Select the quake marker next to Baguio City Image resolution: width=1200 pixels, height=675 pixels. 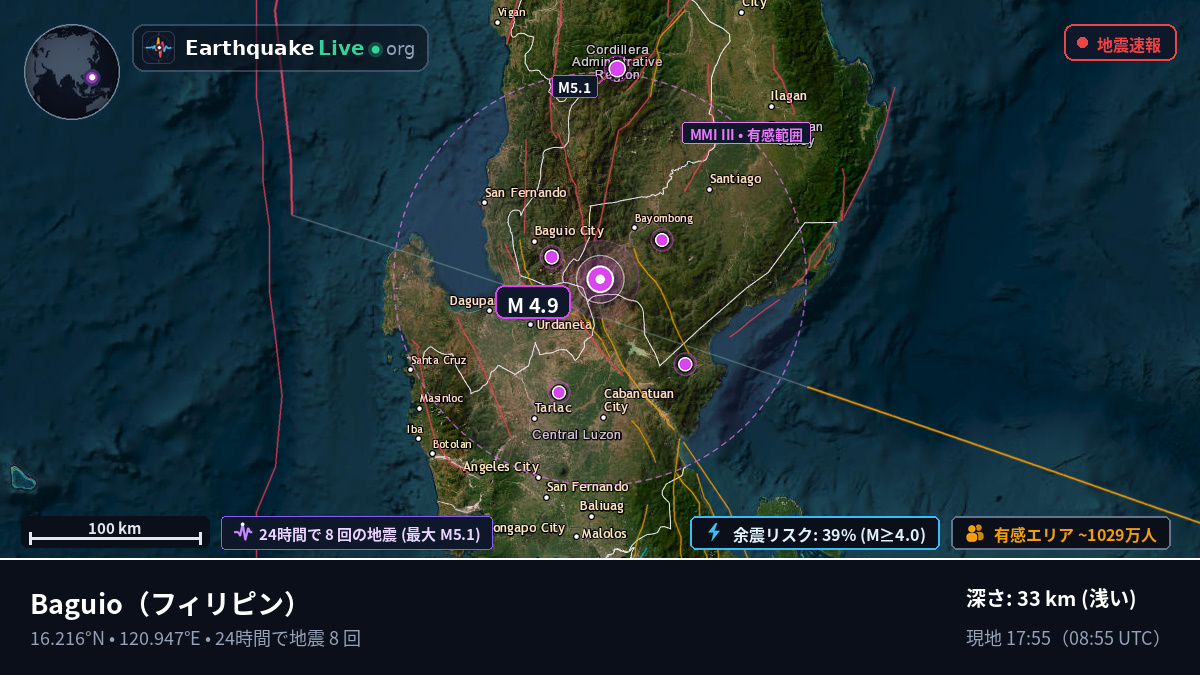click(551, 257)
